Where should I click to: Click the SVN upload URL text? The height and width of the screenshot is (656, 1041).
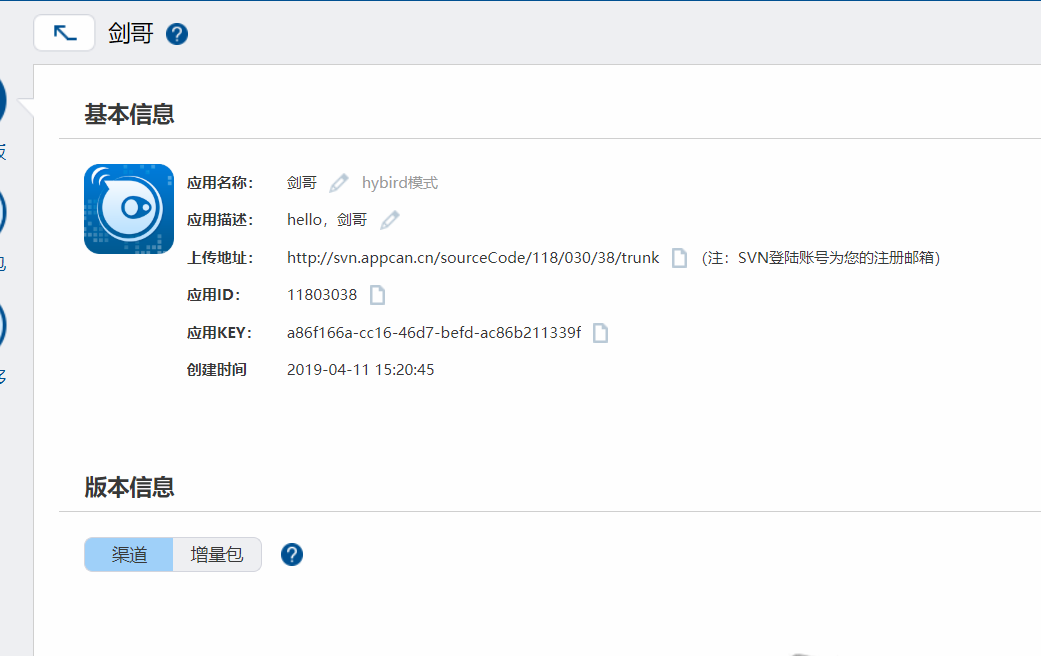(x=473, y=258)
